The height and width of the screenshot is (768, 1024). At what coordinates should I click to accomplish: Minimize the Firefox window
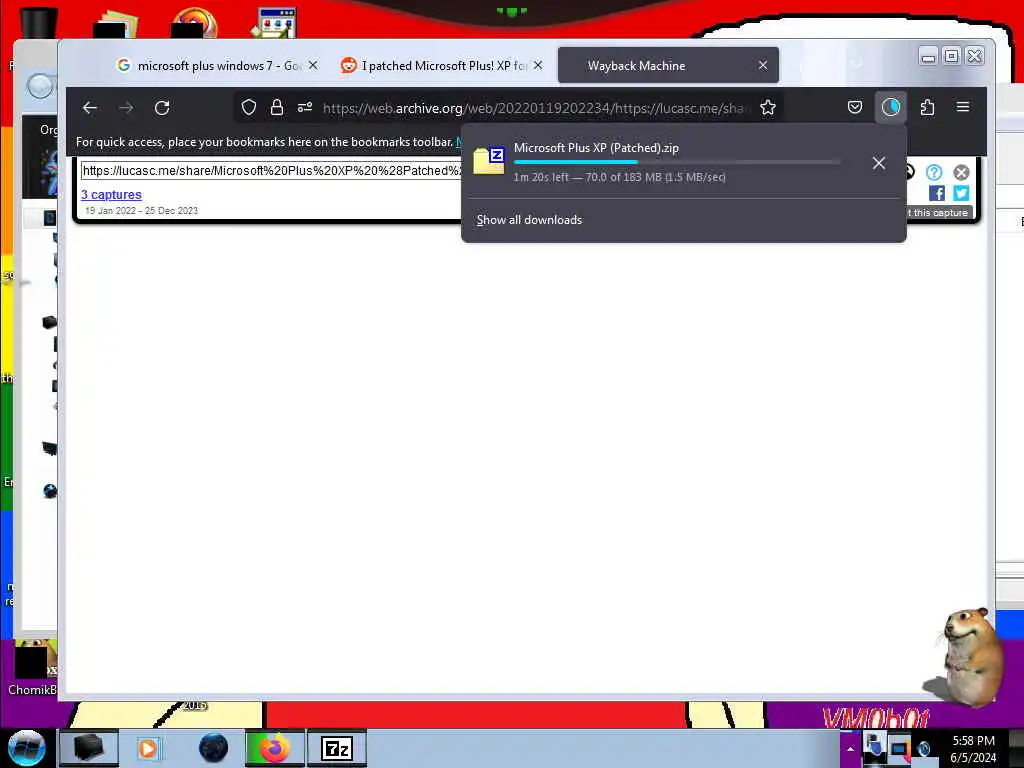point(928,57)
